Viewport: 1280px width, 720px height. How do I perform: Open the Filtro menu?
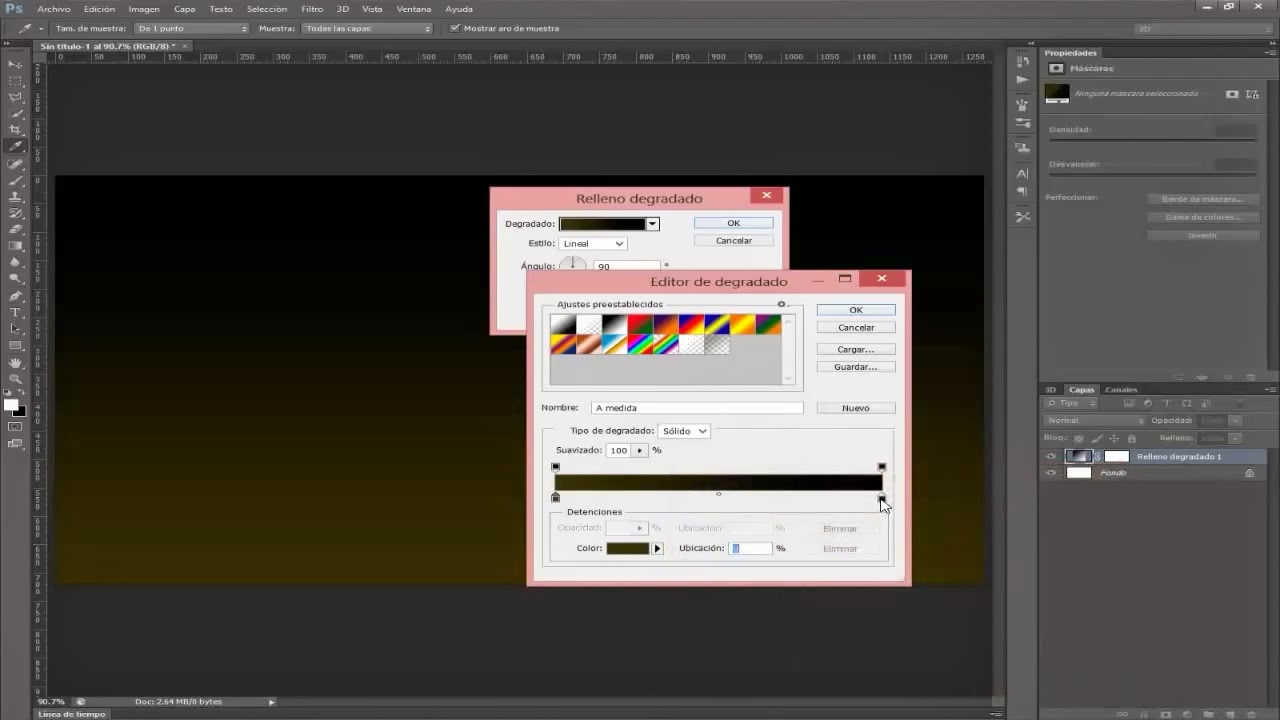(x=312, y=9)
